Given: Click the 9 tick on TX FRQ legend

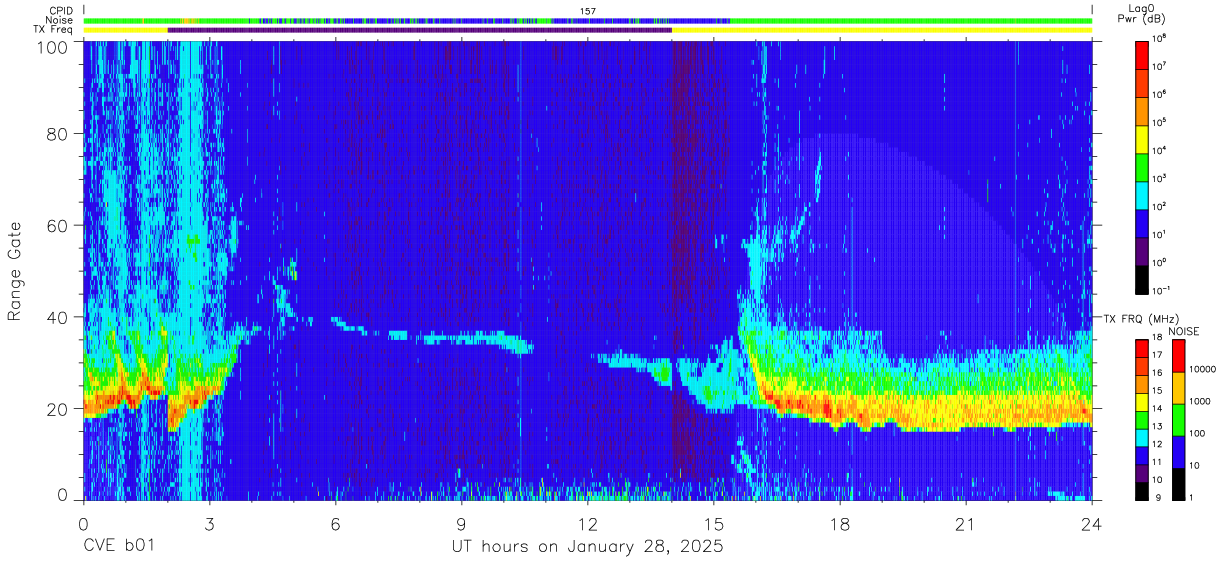Looking at the screenshot, I should [1156, 497].
